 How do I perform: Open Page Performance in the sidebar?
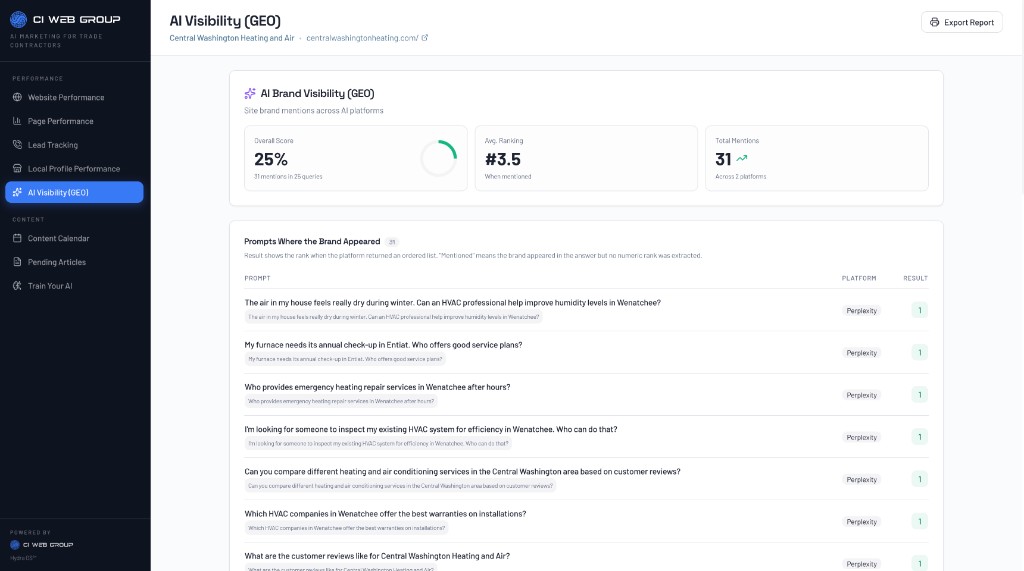point(74,121)
